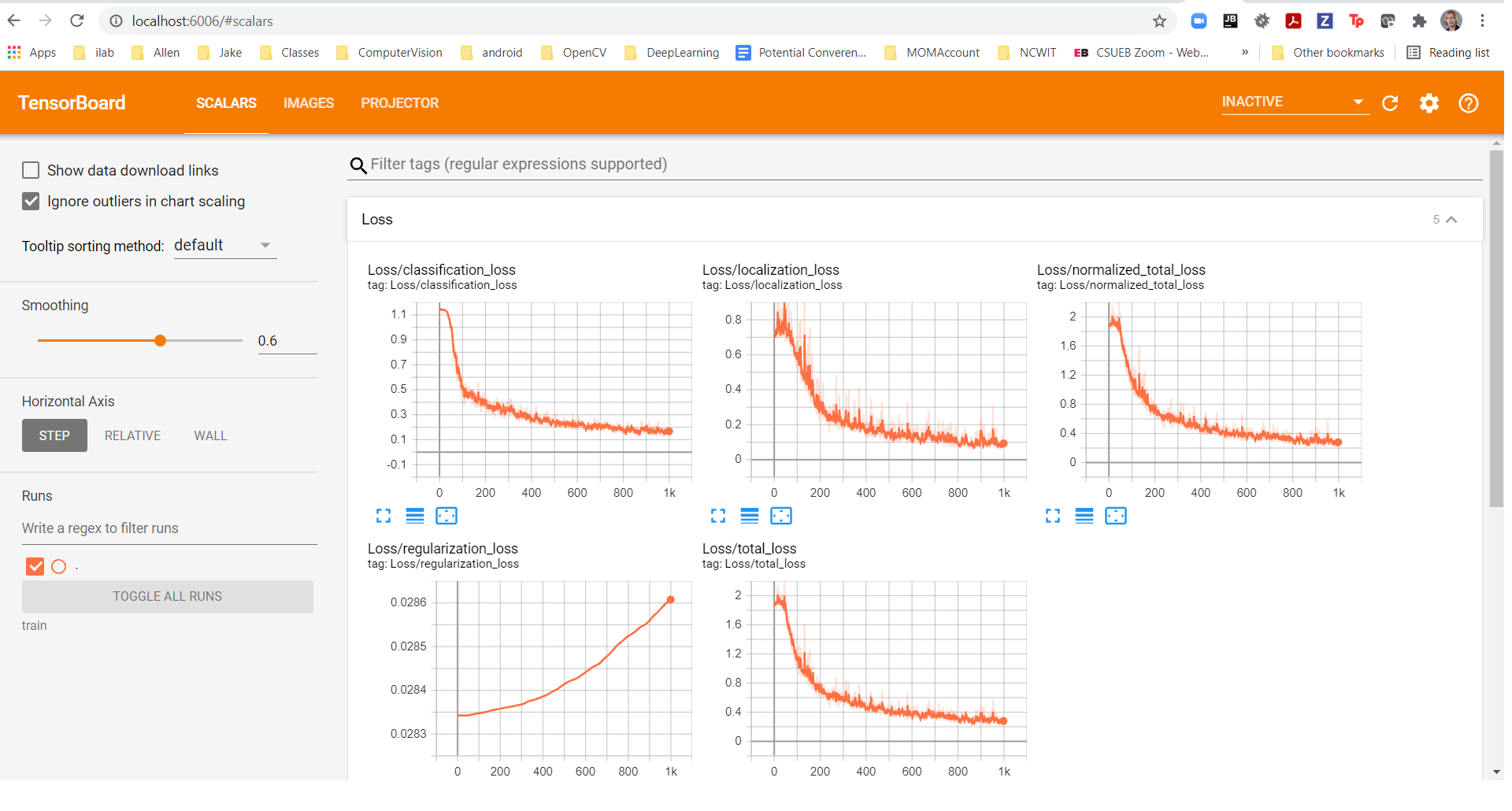Uncheck Ignore outliers in chart scaling
Viewport: 1512px width, 811px height.
[31, 202]
